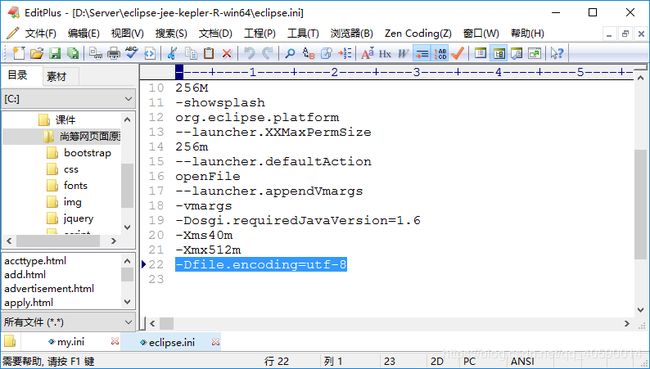Select the bootstrap folder
Image resolution: width=650 pixels, height=369 pixels.
click(87, 153)
